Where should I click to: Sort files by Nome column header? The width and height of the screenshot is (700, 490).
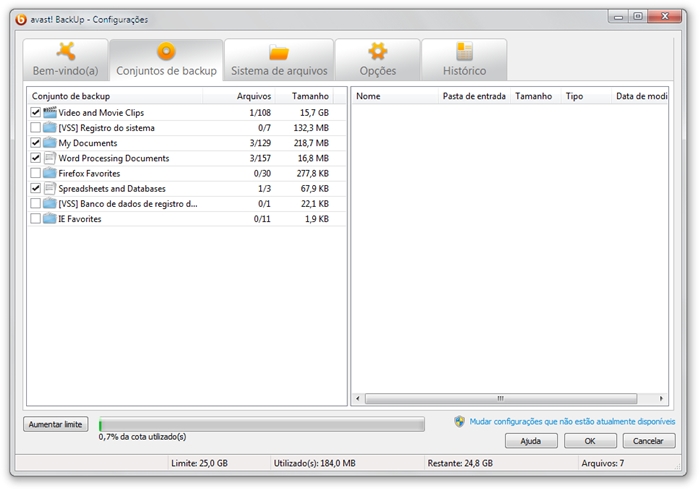click(x=395, y=96)
